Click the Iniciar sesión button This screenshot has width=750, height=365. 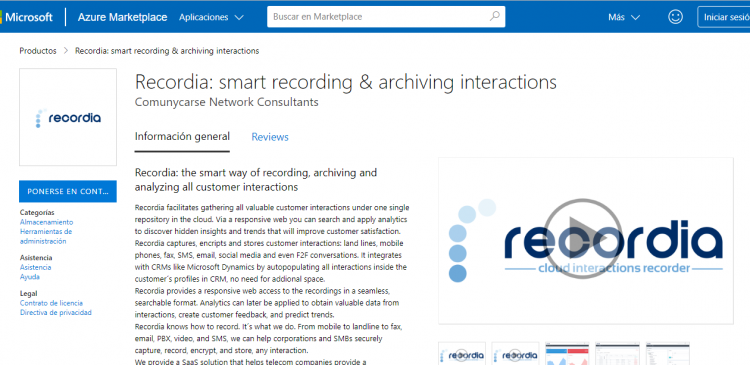(724, 17)
